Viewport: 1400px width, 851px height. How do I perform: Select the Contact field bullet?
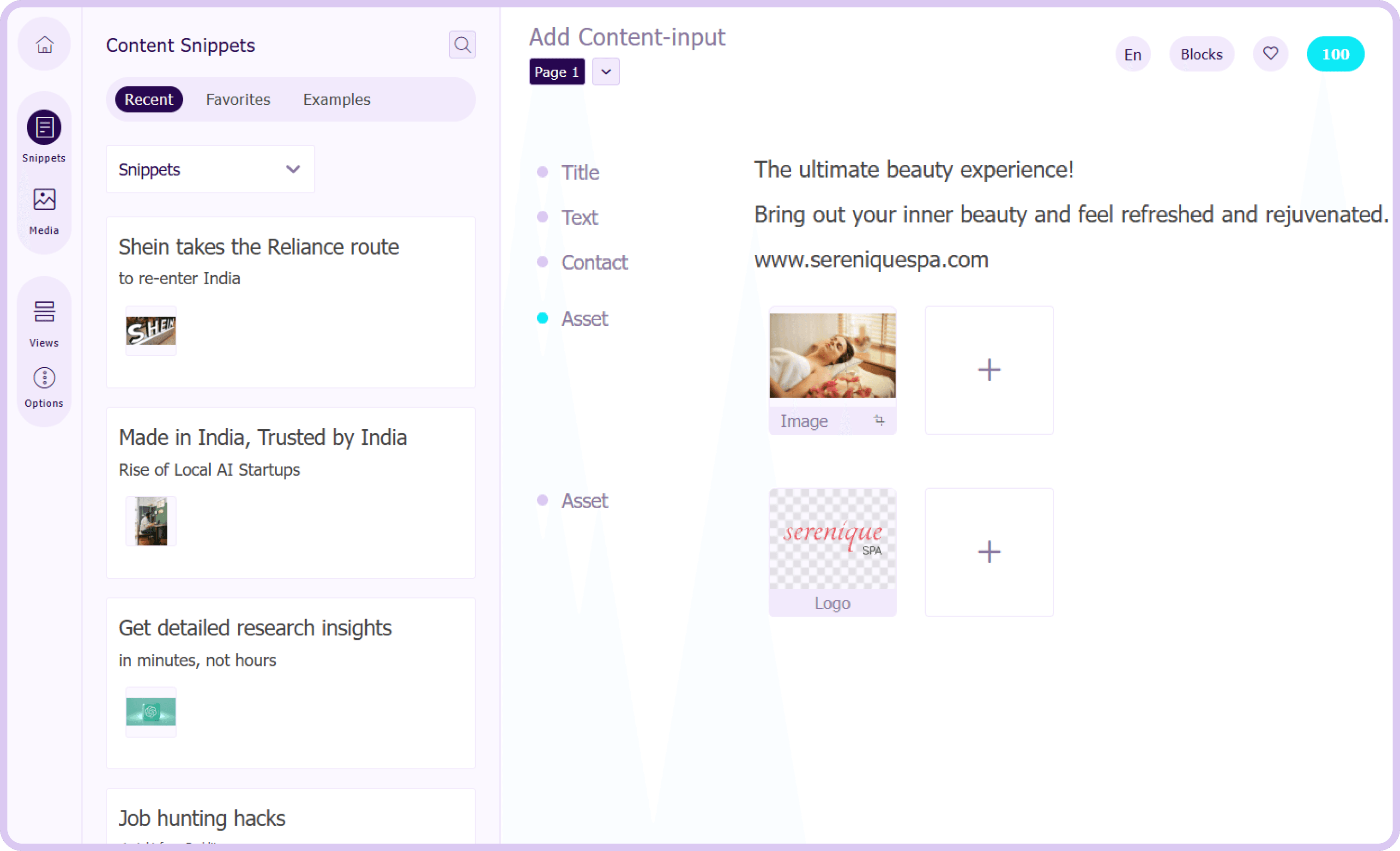coord(543,262)
